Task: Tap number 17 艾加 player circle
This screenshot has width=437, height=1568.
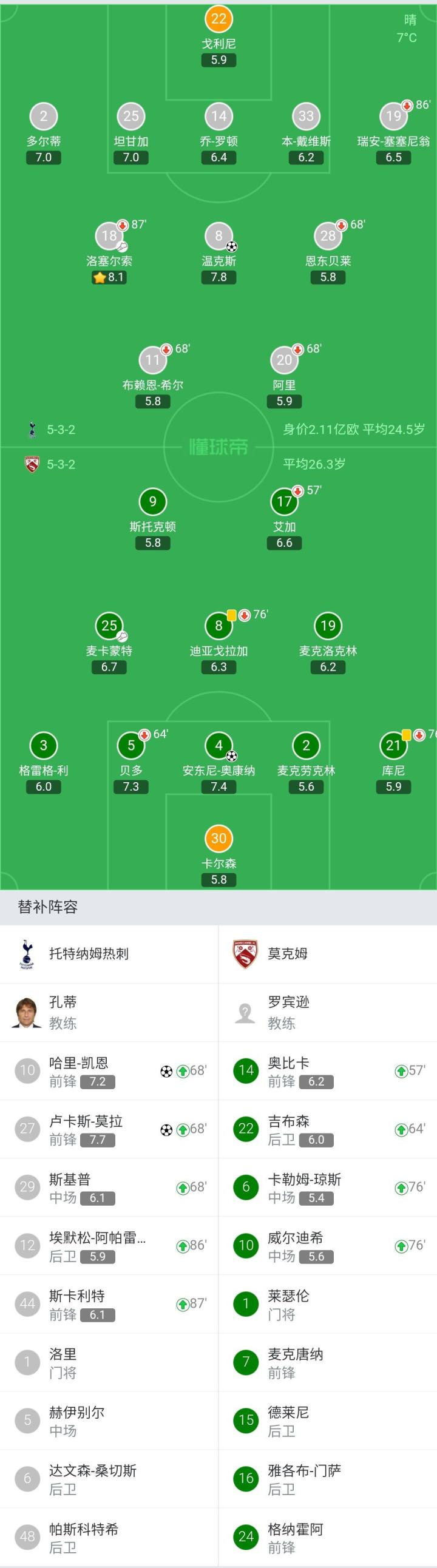Action: tap(284, 502)
